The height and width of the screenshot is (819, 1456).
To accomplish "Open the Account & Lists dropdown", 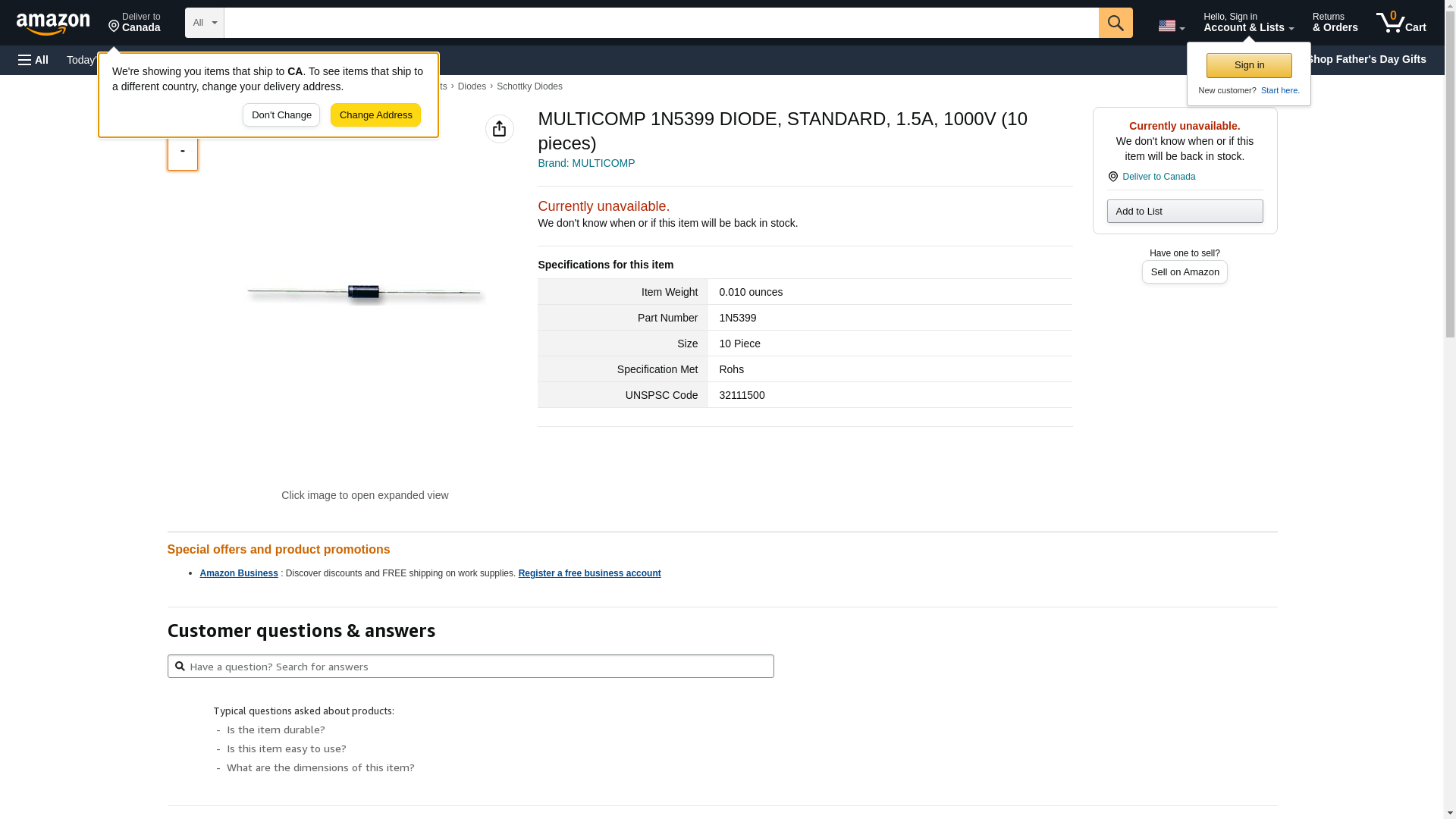I will (x=1247, y=23).
